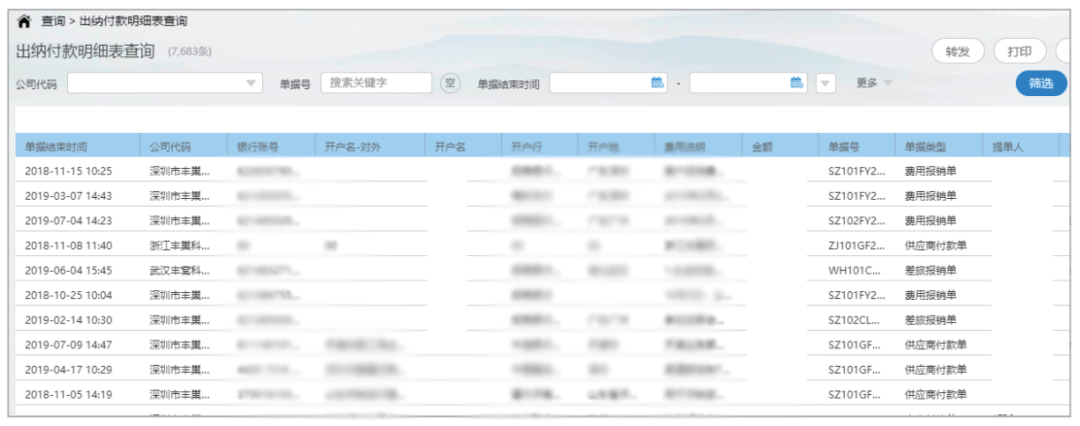1080x426 pixels.
Task: Click the 单据类型 column header
Action: (x=924, y=146)
